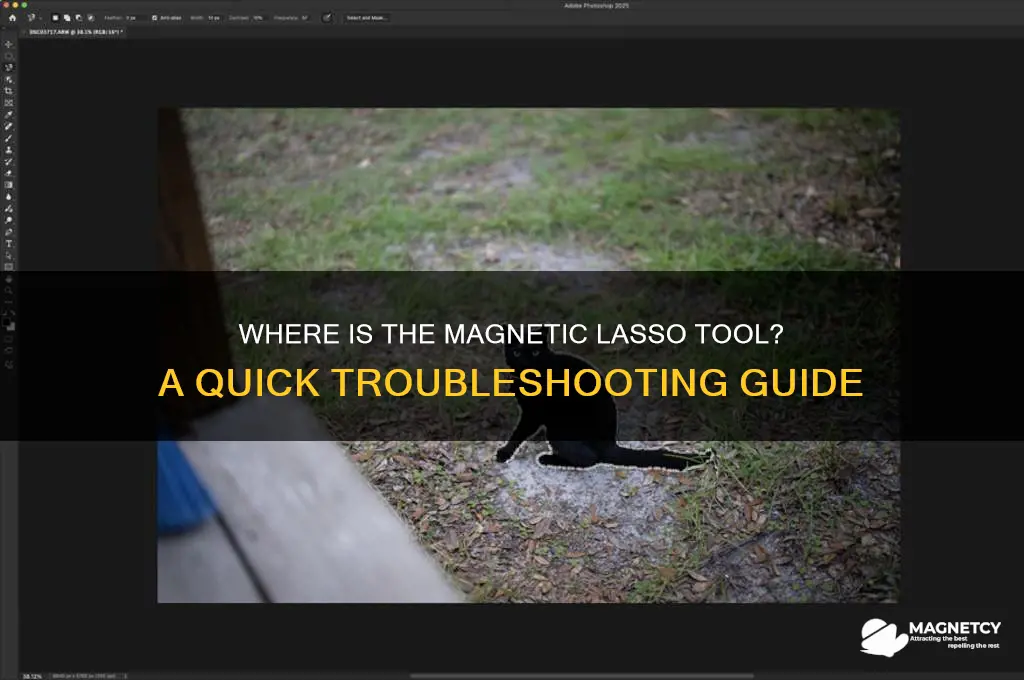
Task: Edit the Contrast percentage field
Action: [258, 18]
